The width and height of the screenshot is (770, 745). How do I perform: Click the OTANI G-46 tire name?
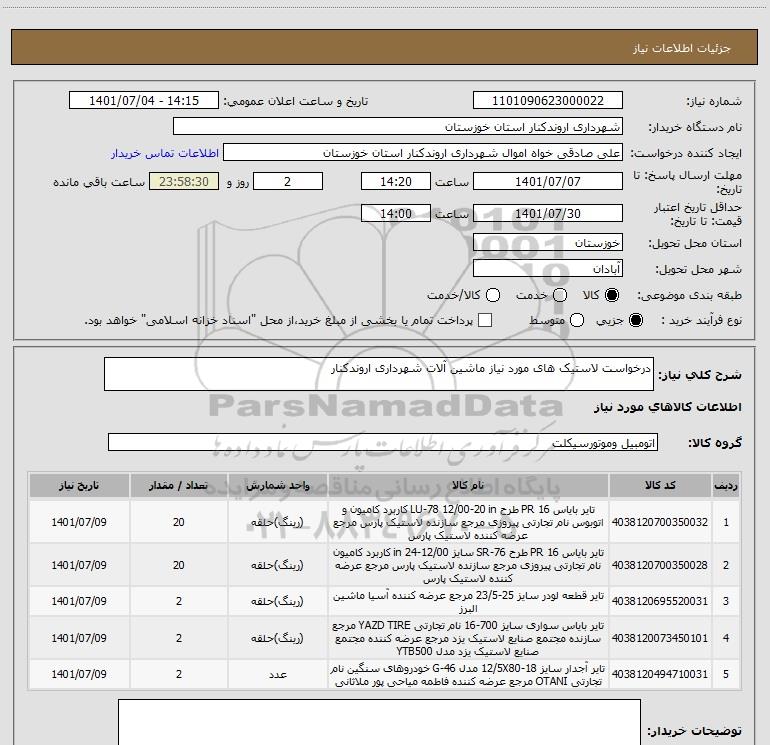click(x=468, y=675)
